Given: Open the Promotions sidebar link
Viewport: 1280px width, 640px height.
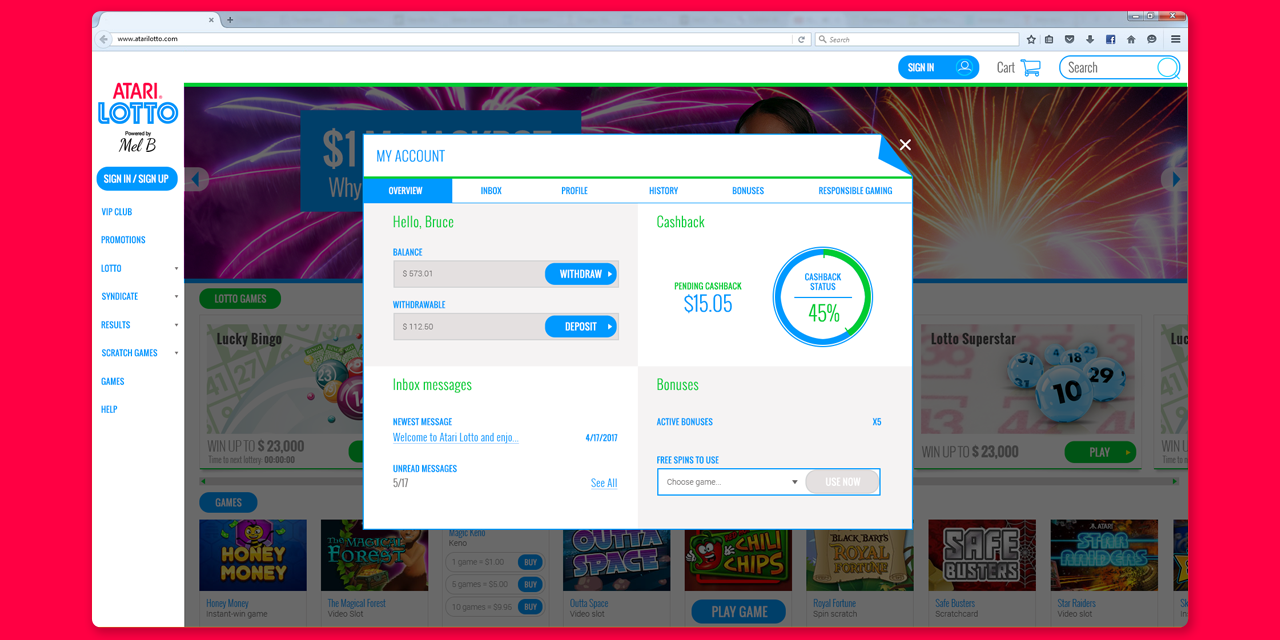Looking at the screenshot, I should [123, 240].
